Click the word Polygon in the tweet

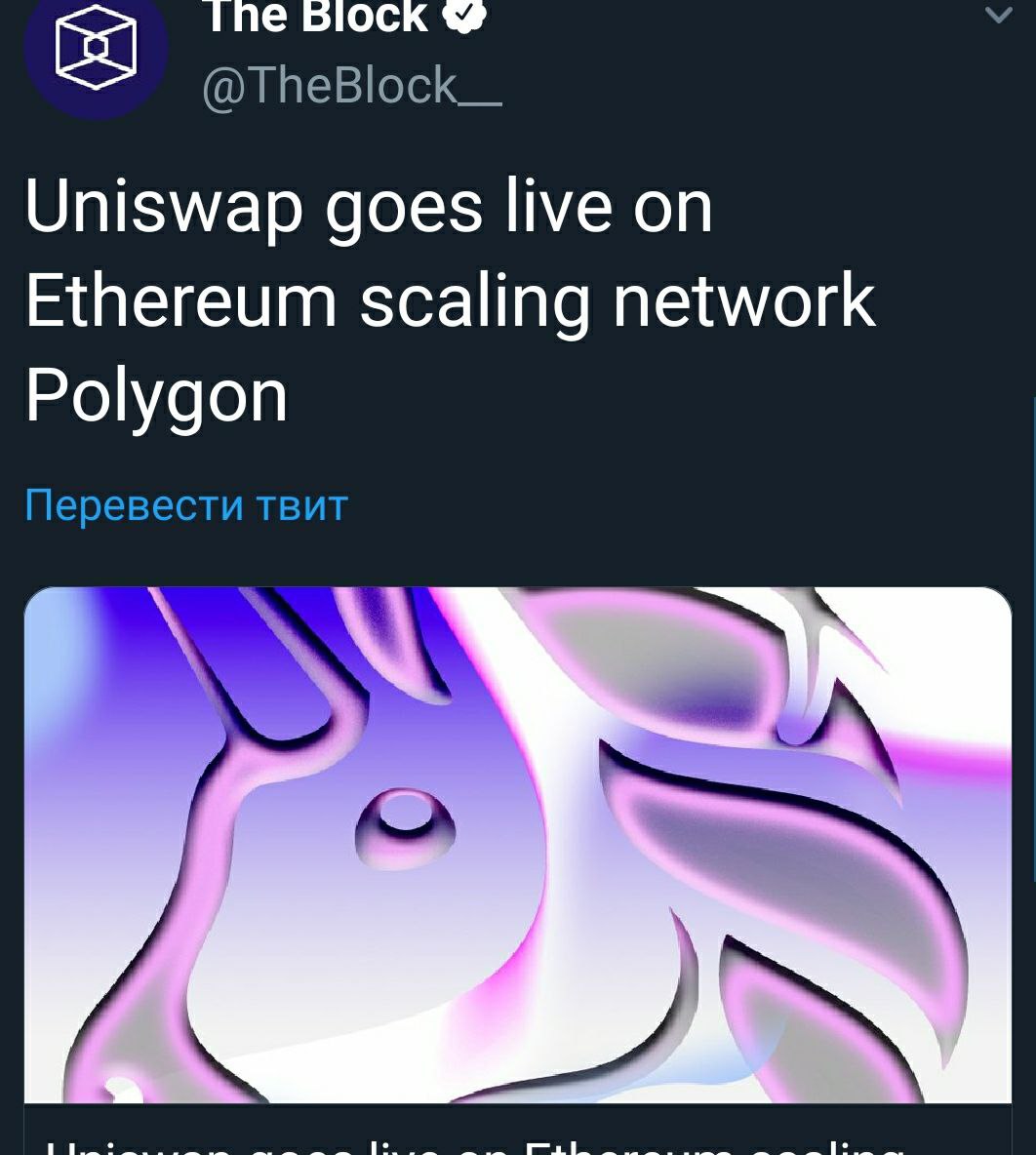click(156, 396)
